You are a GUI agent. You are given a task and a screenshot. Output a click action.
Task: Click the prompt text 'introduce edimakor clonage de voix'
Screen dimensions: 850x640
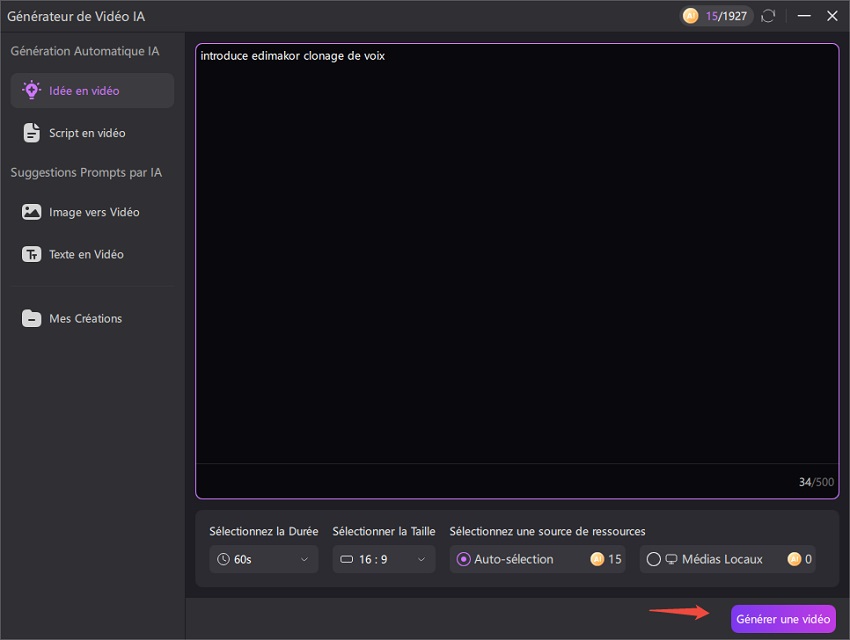(x=293, y=56)
